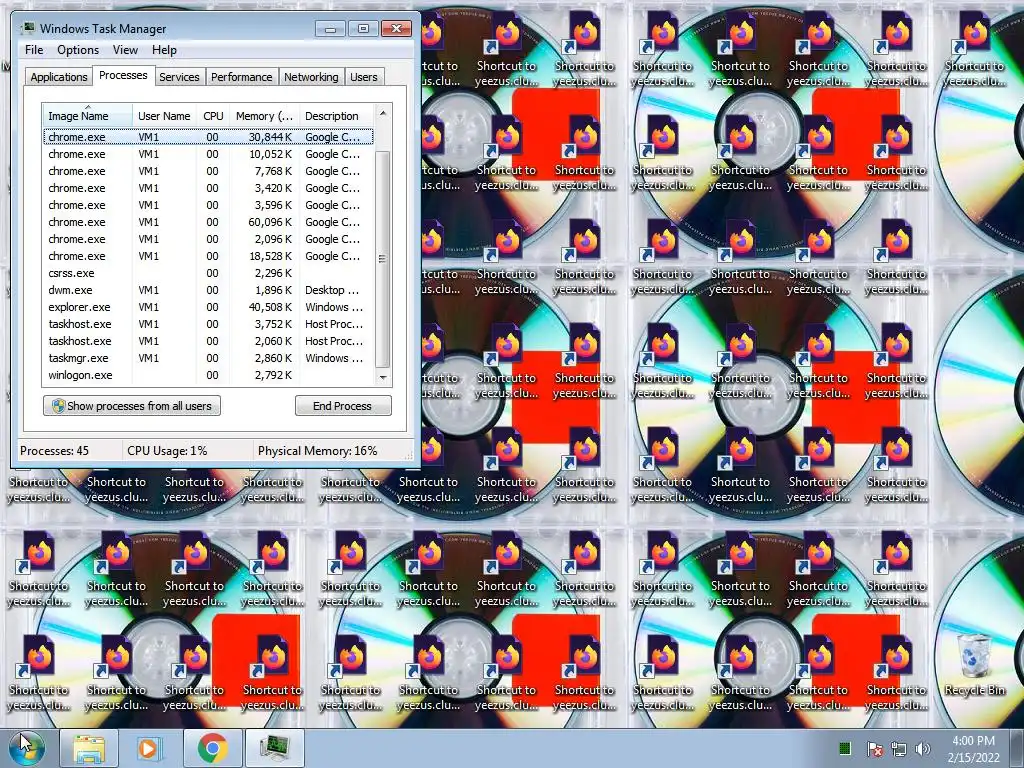Click the Task Manager title bar icon
The height and width of the screenshot is (768, 1024).
click(28, 28)
